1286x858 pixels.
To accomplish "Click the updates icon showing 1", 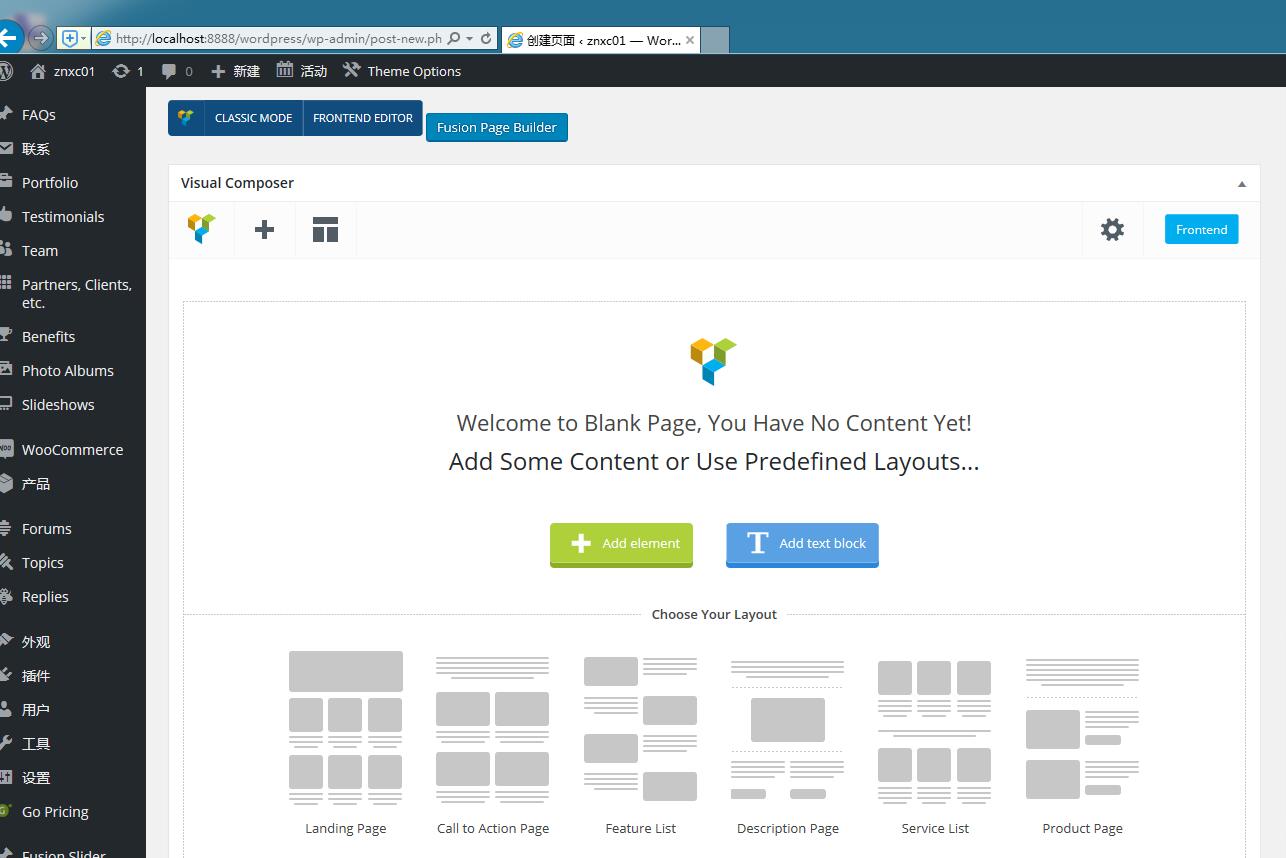I will (x=128, y=71).
